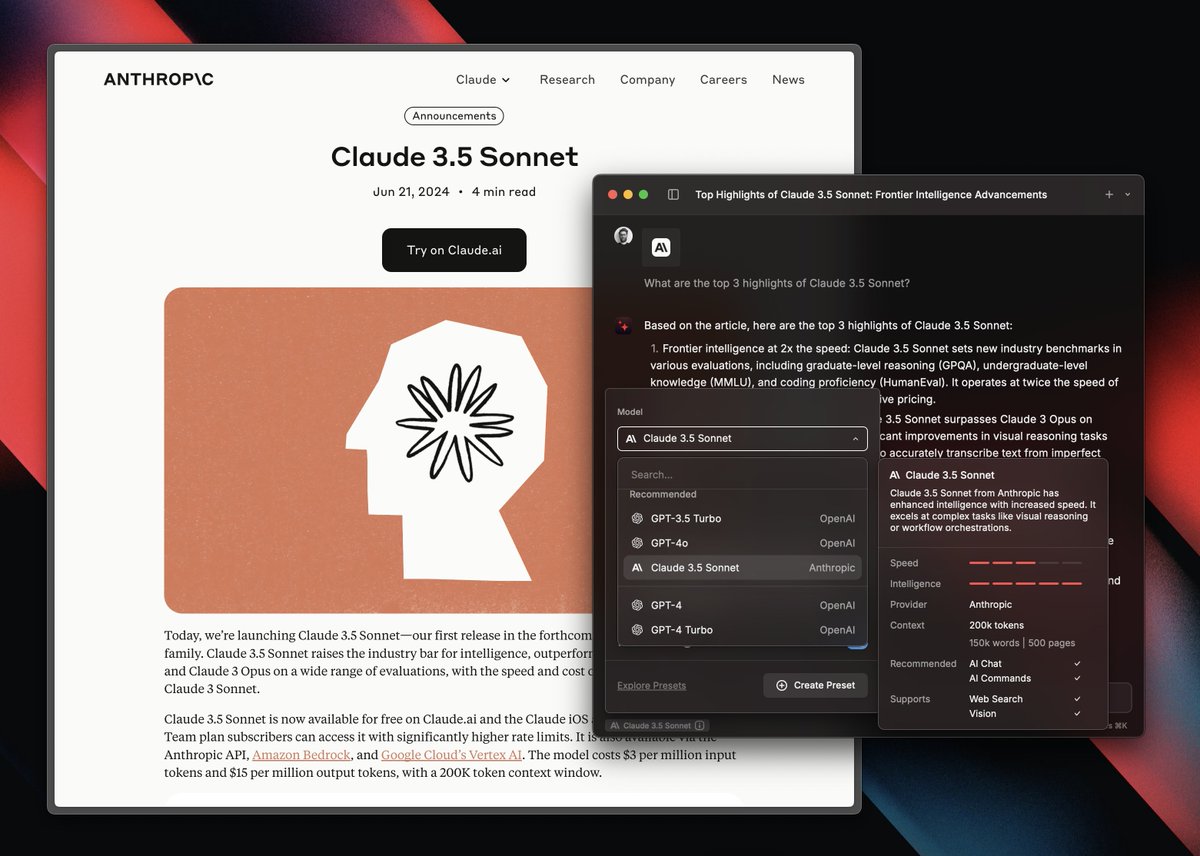The height and width of the screenshot is (856, 1200).
Task: Click Try on Claude.ai button
Action: point(454,250)
